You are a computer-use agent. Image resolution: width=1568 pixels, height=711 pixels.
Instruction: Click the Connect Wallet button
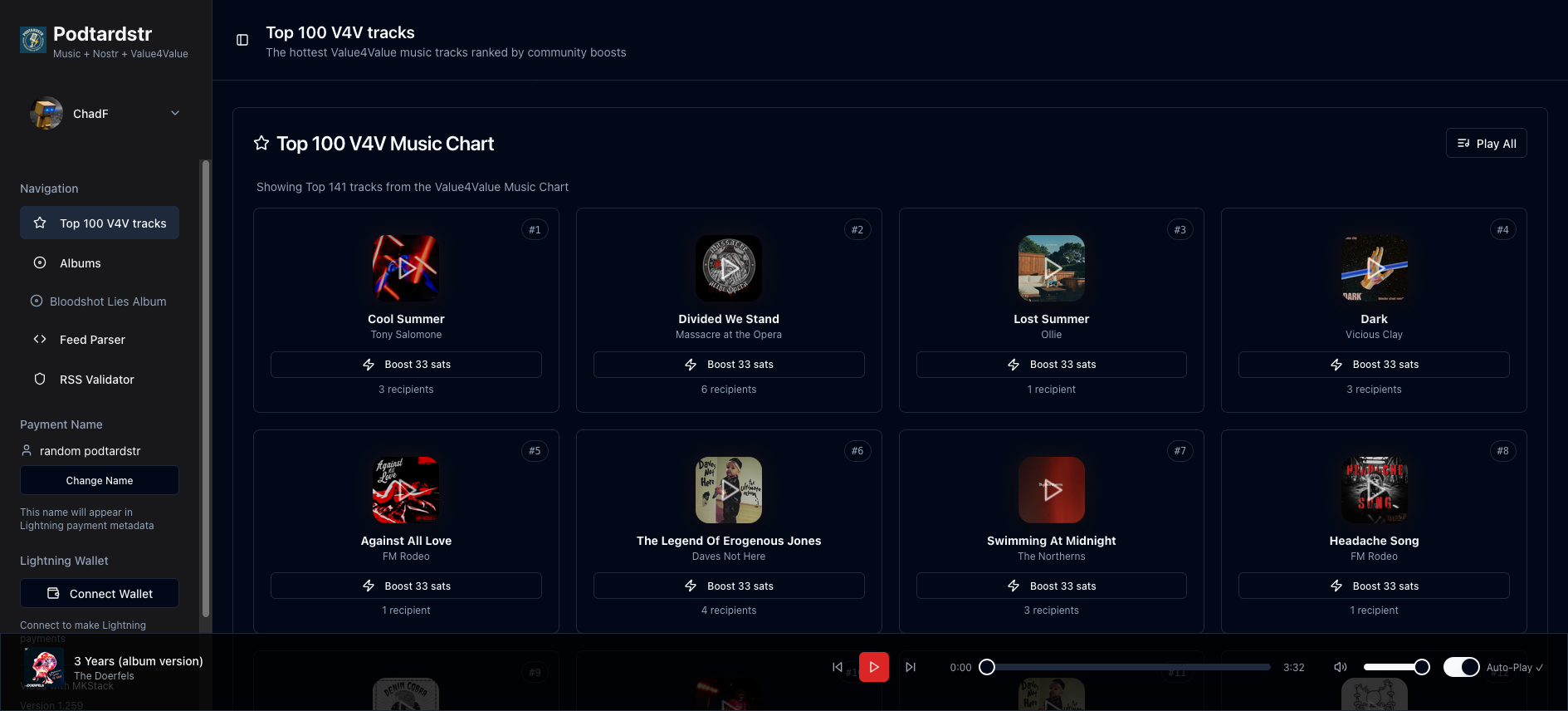tap(100, 593)
